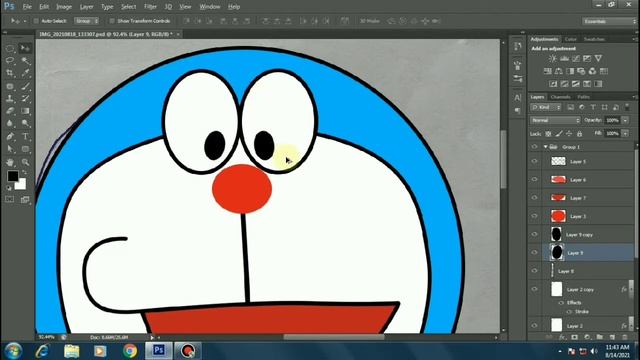Lock all on selected layer

(x=579, y=133)
